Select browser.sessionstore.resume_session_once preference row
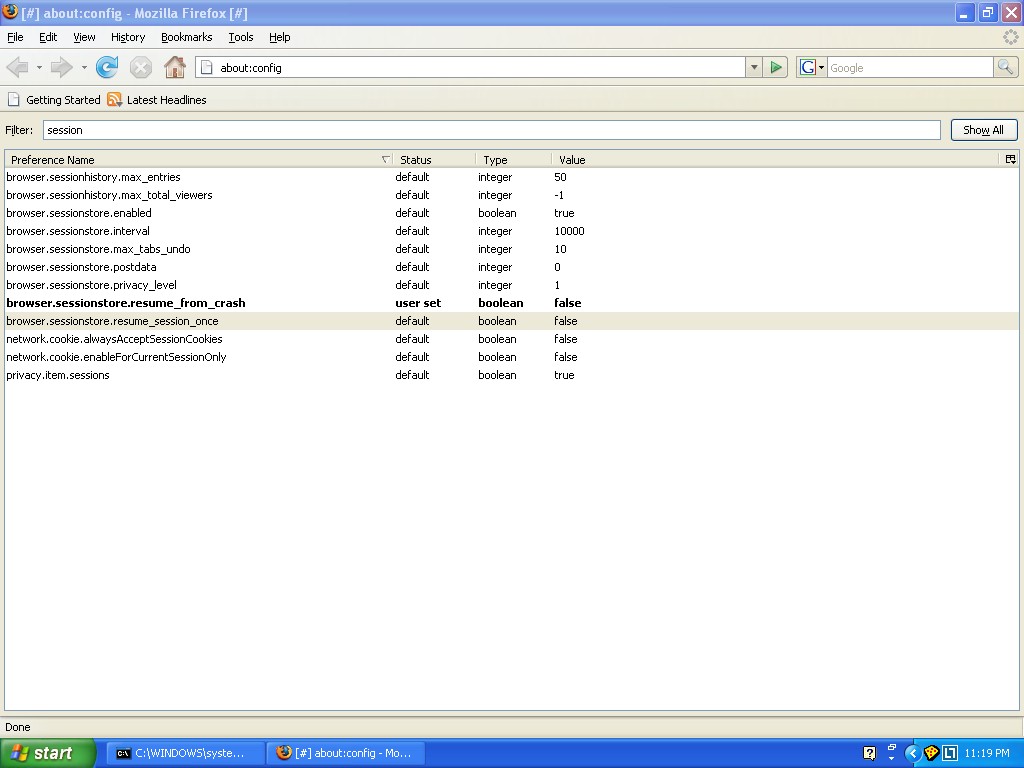 (512, 321)
